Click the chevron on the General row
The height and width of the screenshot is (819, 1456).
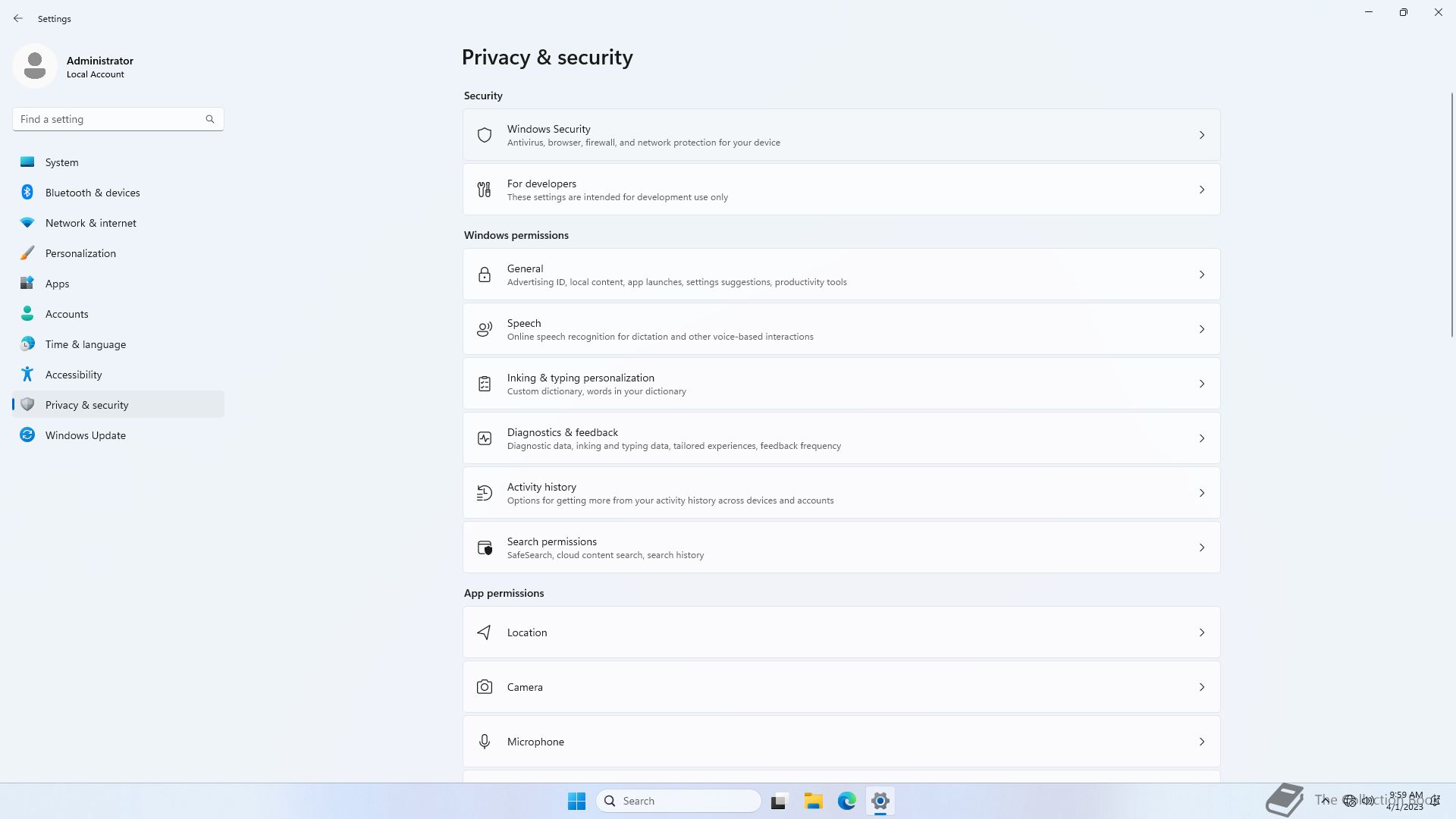(x=1202, y=275)
